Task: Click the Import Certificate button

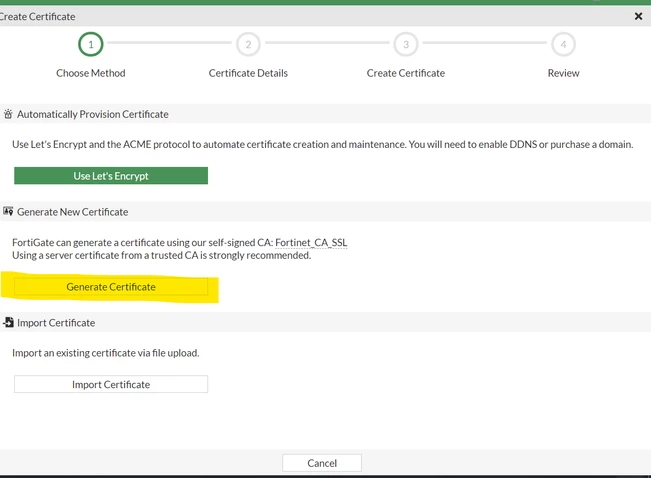Action: pos(111,384)
